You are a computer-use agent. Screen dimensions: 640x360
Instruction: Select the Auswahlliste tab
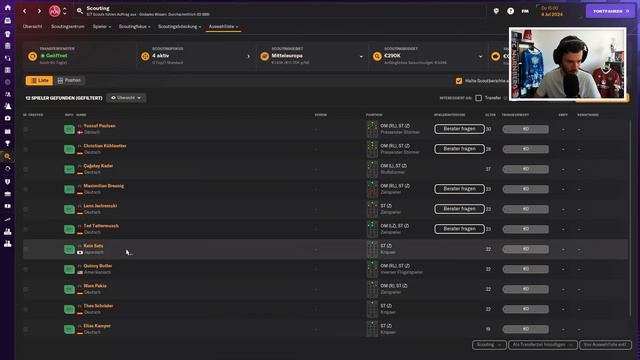click(223, 27)
